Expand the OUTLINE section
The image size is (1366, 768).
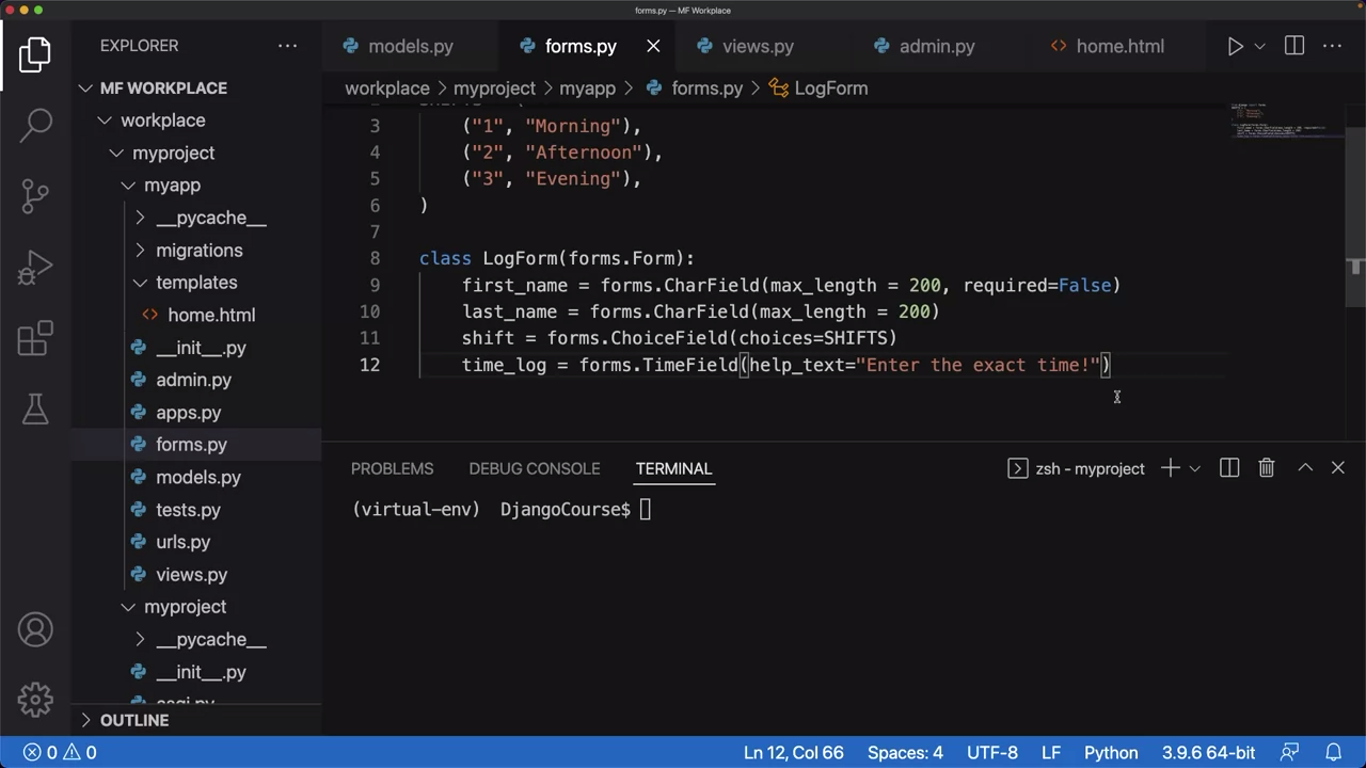pyautogui.click(x=134, y=720)
